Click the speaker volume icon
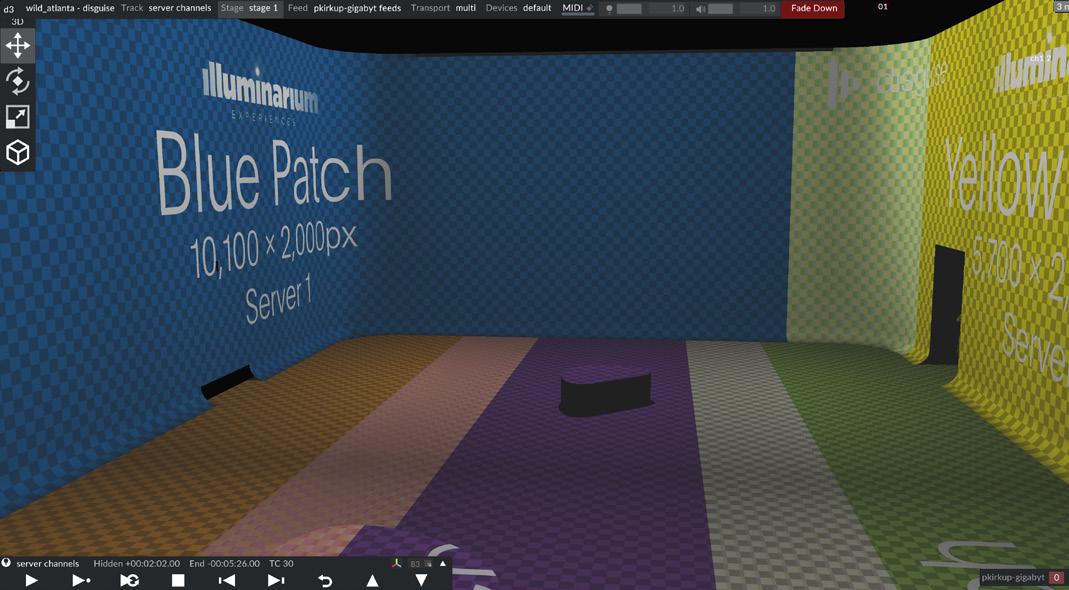 [699, 9]
